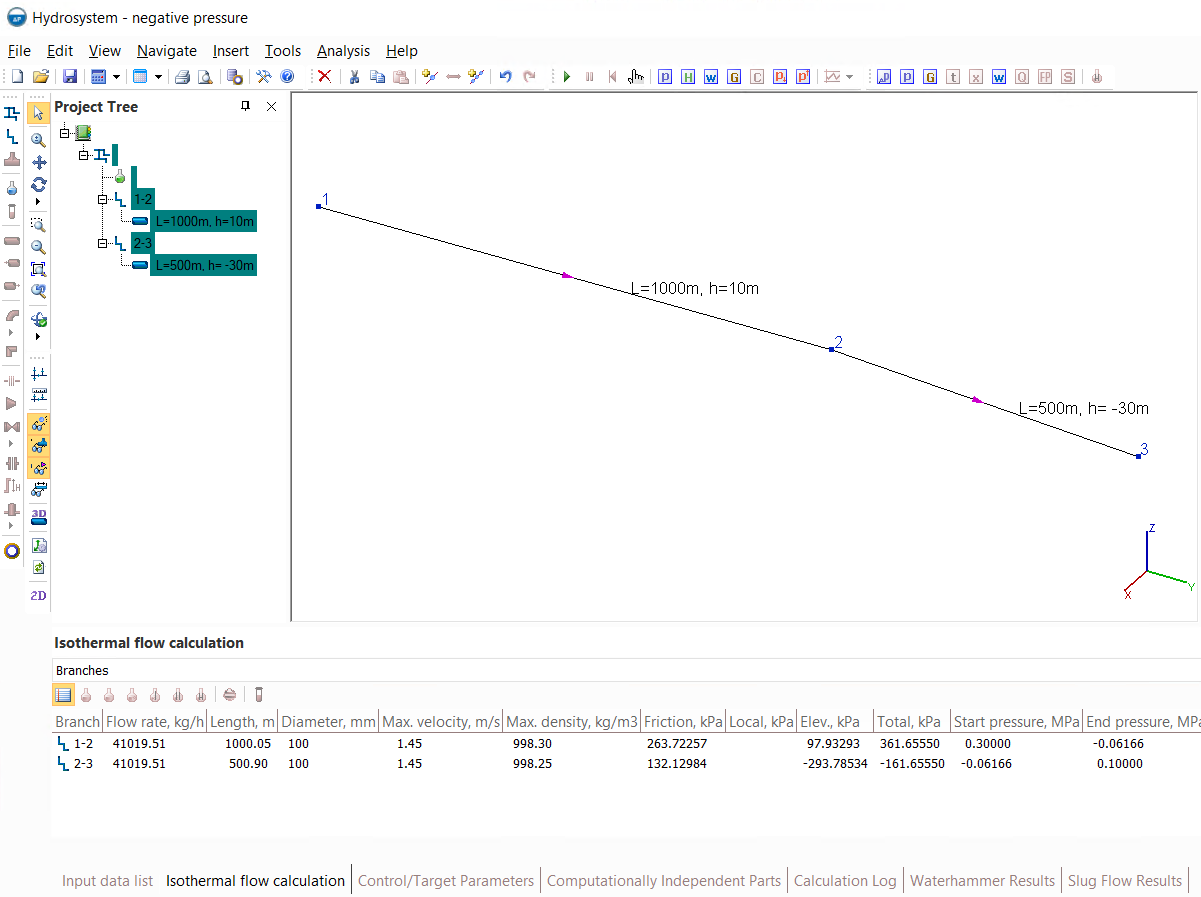Switch to the 2D view icon
1201x897 pixels.
(38, 596)
